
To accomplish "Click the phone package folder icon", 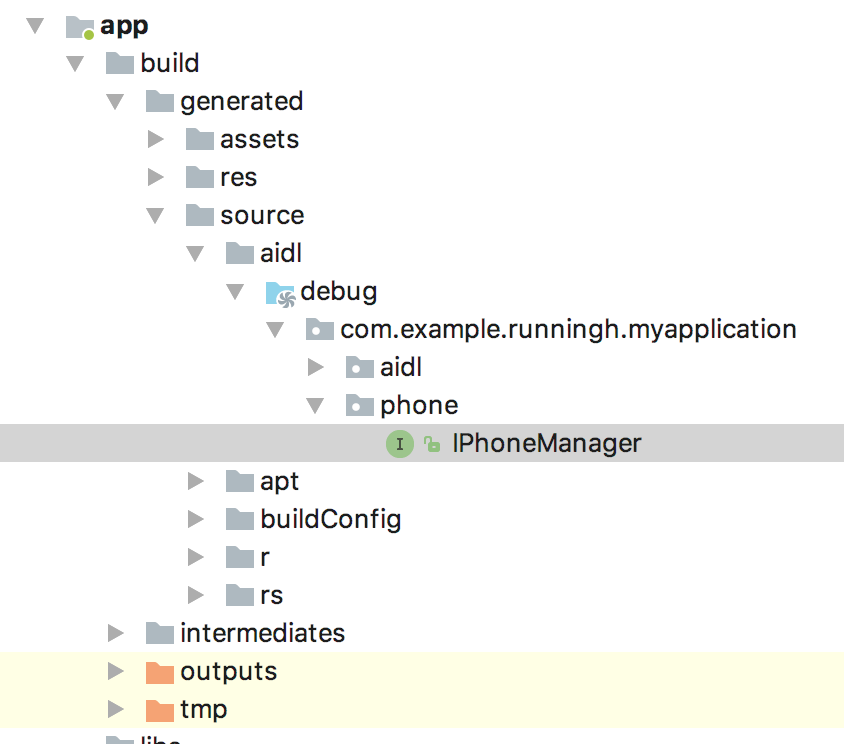I will pyautogui.click(x=360, y=405).
